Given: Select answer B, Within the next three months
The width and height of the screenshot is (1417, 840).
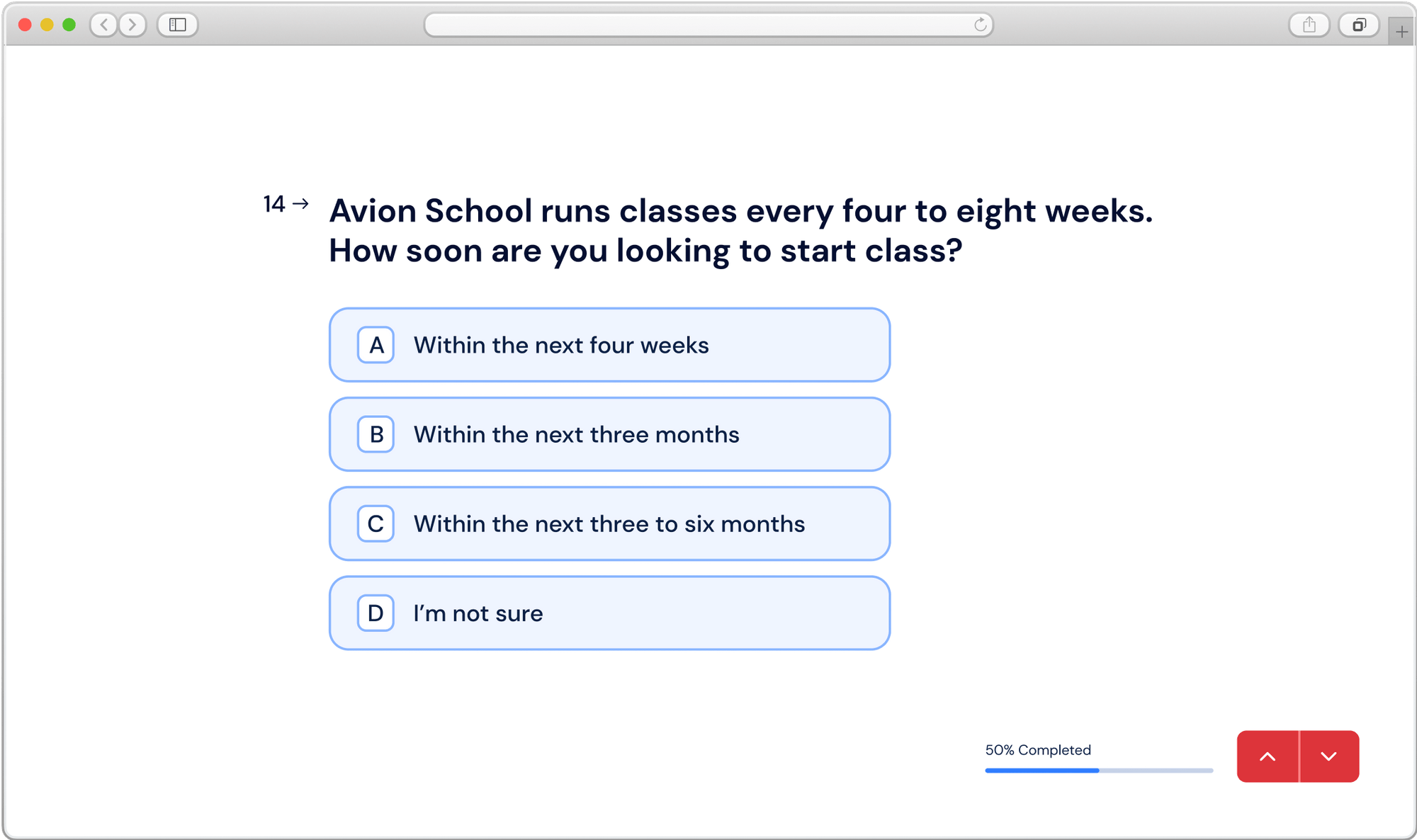Looking at the screenshot, I should 609,434.
